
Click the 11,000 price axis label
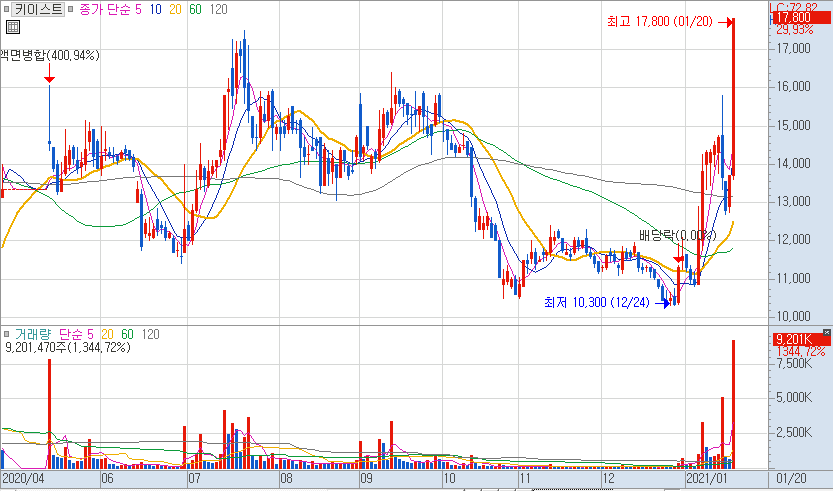(793, 278)
